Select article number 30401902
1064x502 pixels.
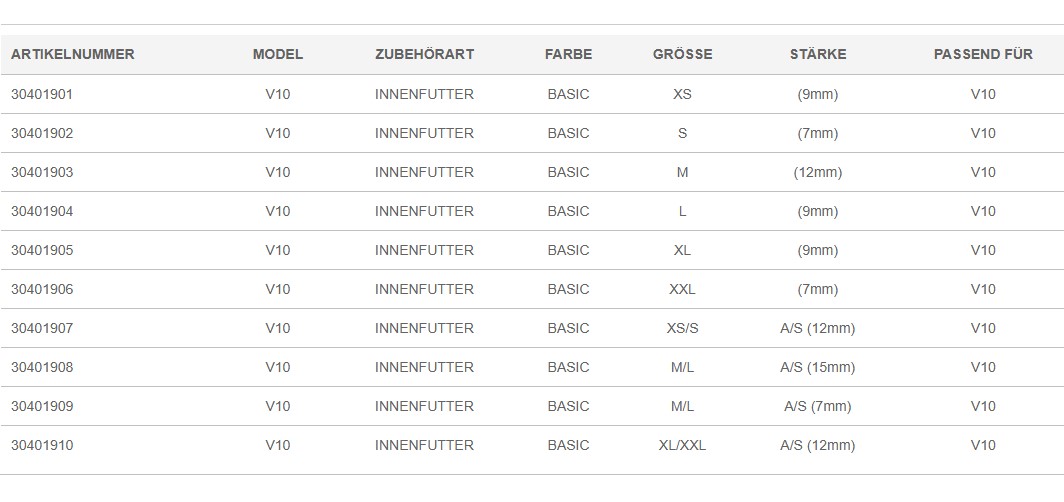[42, 133]
